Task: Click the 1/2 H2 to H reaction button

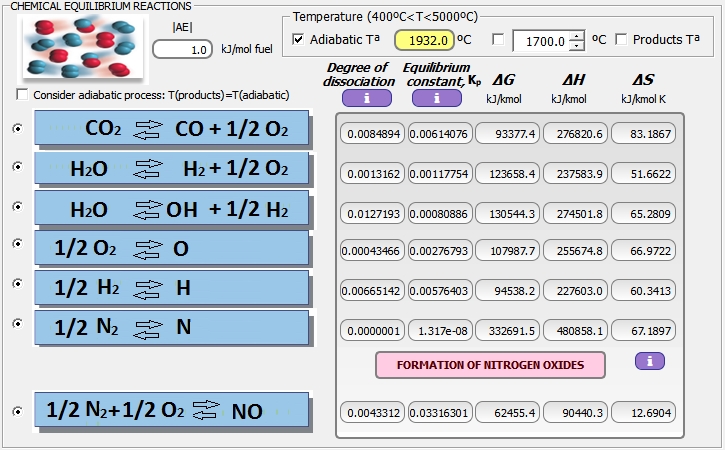Action: 172,287
